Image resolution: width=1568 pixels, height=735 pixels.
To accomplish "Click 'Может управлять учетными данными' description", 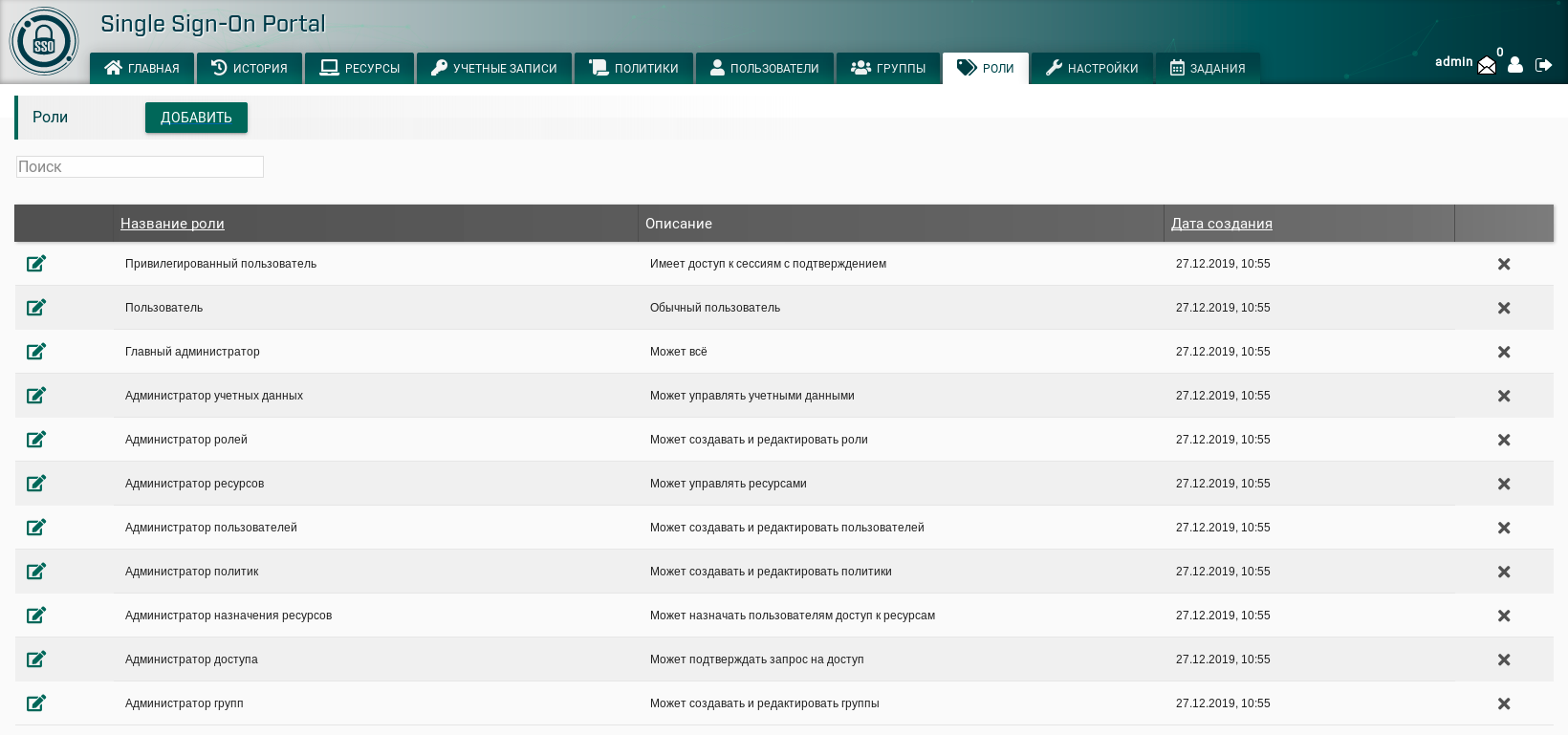I will [x=752, y=396].
